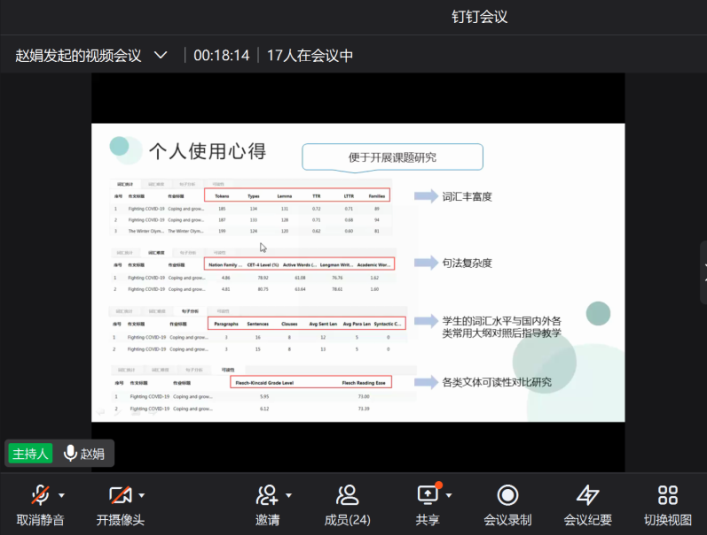Image resolution: width=707 pixels, height=535 pixels.
Task: Open 会议纪要 meeting minutes
Action: (587, 496)
